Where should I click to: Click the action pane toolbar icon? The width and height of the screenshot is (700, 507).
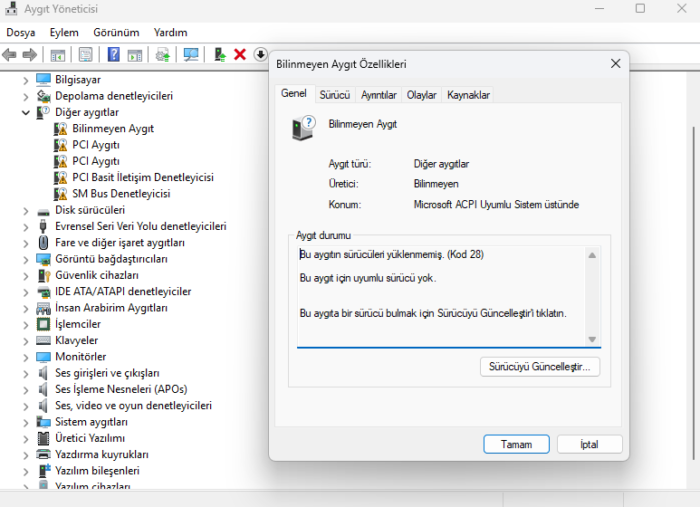[134, 55]
